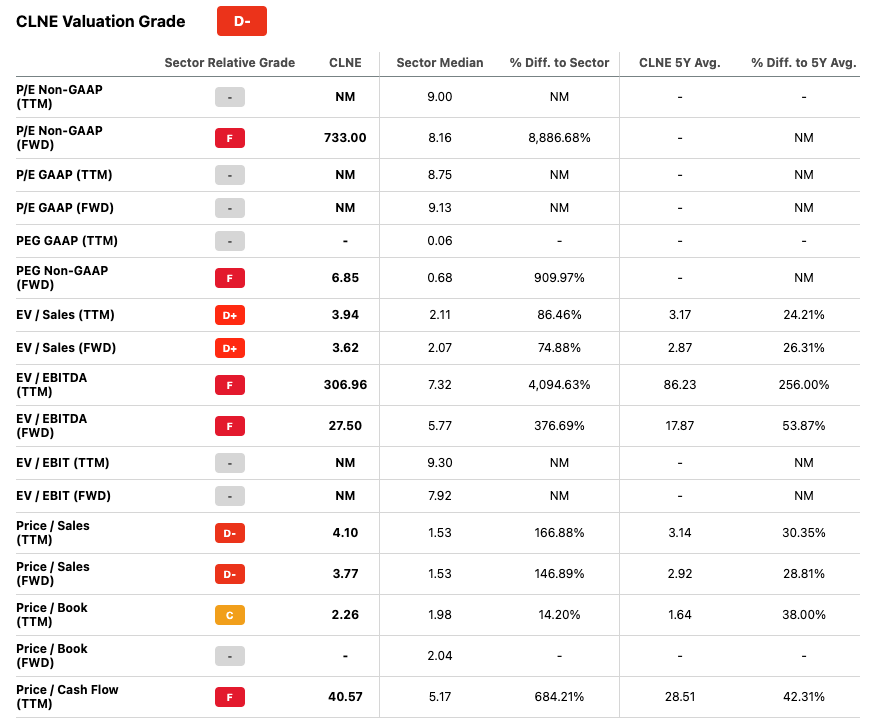Select the C grade badge for Price / Book (TTM)

coord(229,615)
